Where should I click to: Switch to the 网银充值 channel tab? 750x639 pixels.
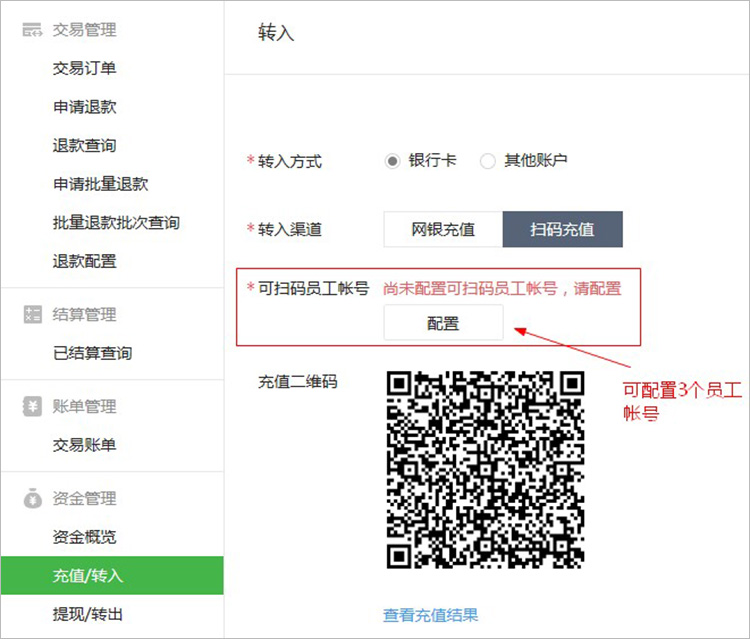(x=443, y=229)
